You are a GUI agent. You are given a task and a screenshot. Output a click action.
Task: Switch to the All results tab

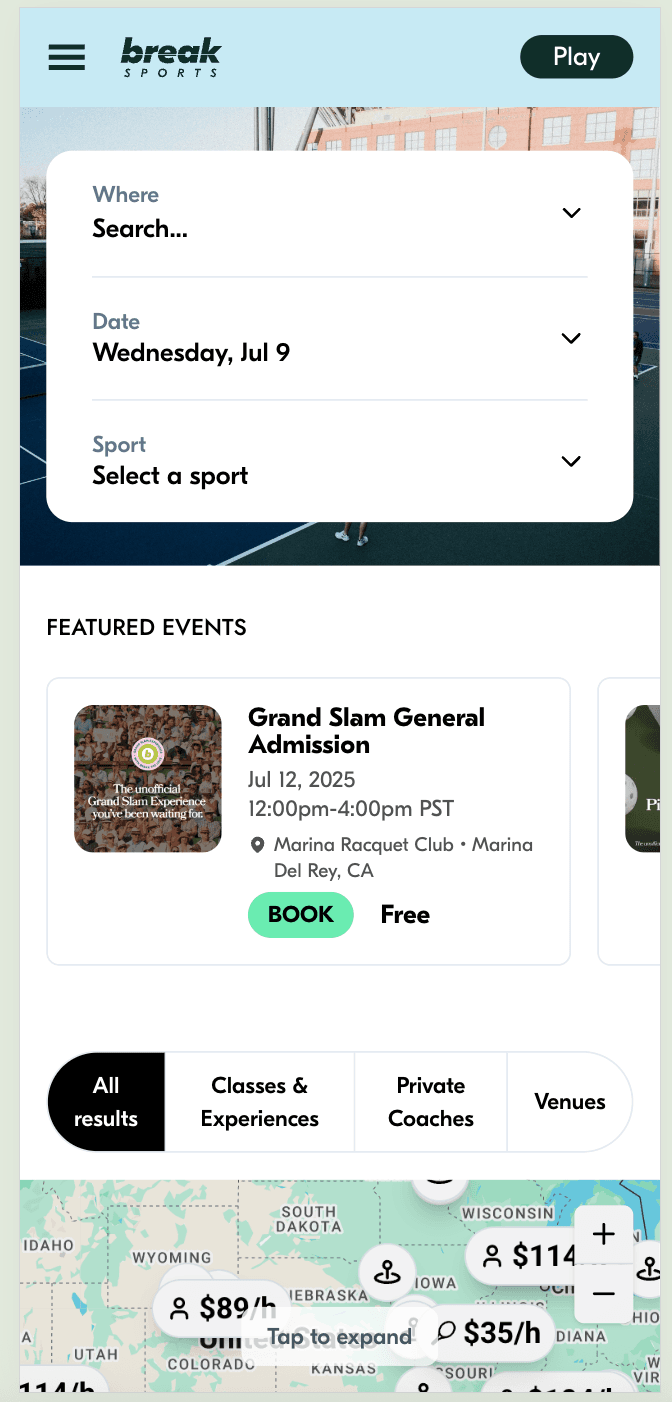pos(106,1102)
